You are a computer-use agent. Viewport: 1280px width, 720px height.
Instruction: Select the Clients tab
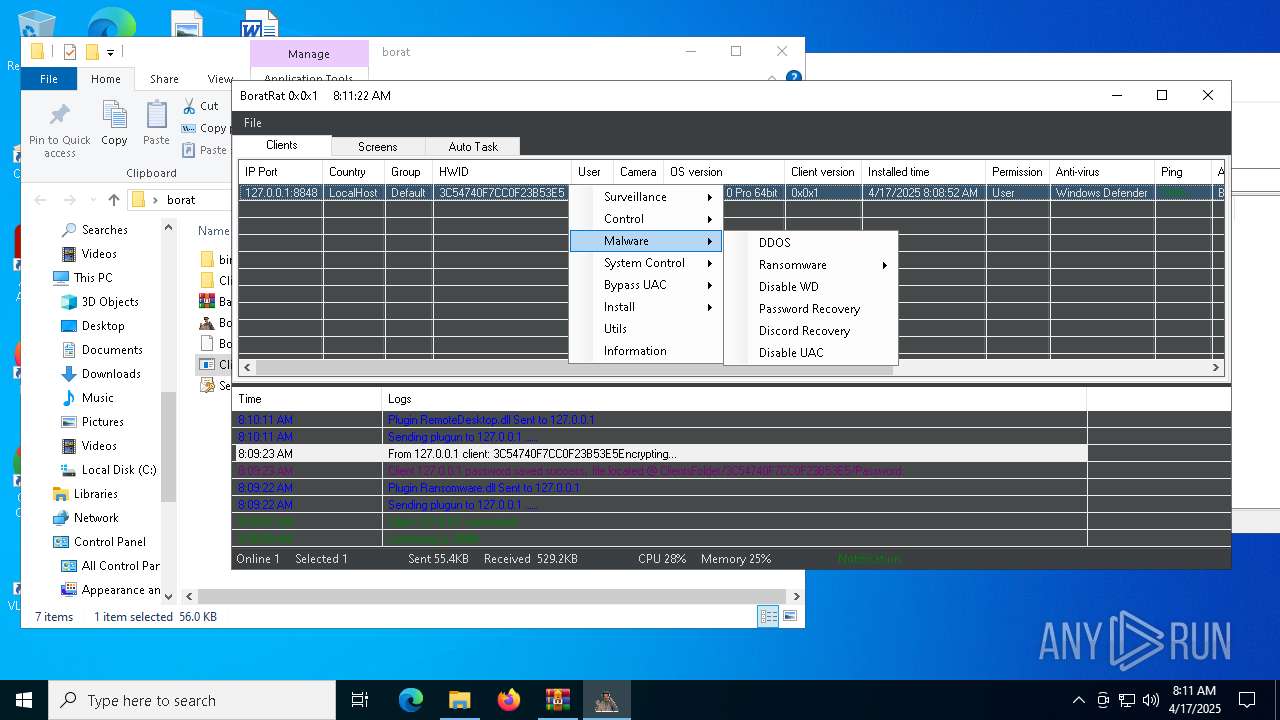(x=282, y=145)
